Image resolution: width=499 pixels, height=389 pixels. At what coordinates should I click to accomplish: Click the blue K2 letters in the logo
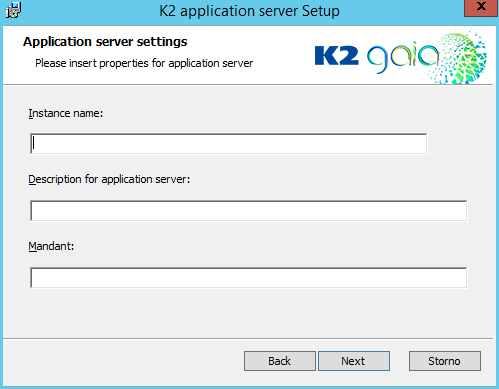[x=337, y=55]
